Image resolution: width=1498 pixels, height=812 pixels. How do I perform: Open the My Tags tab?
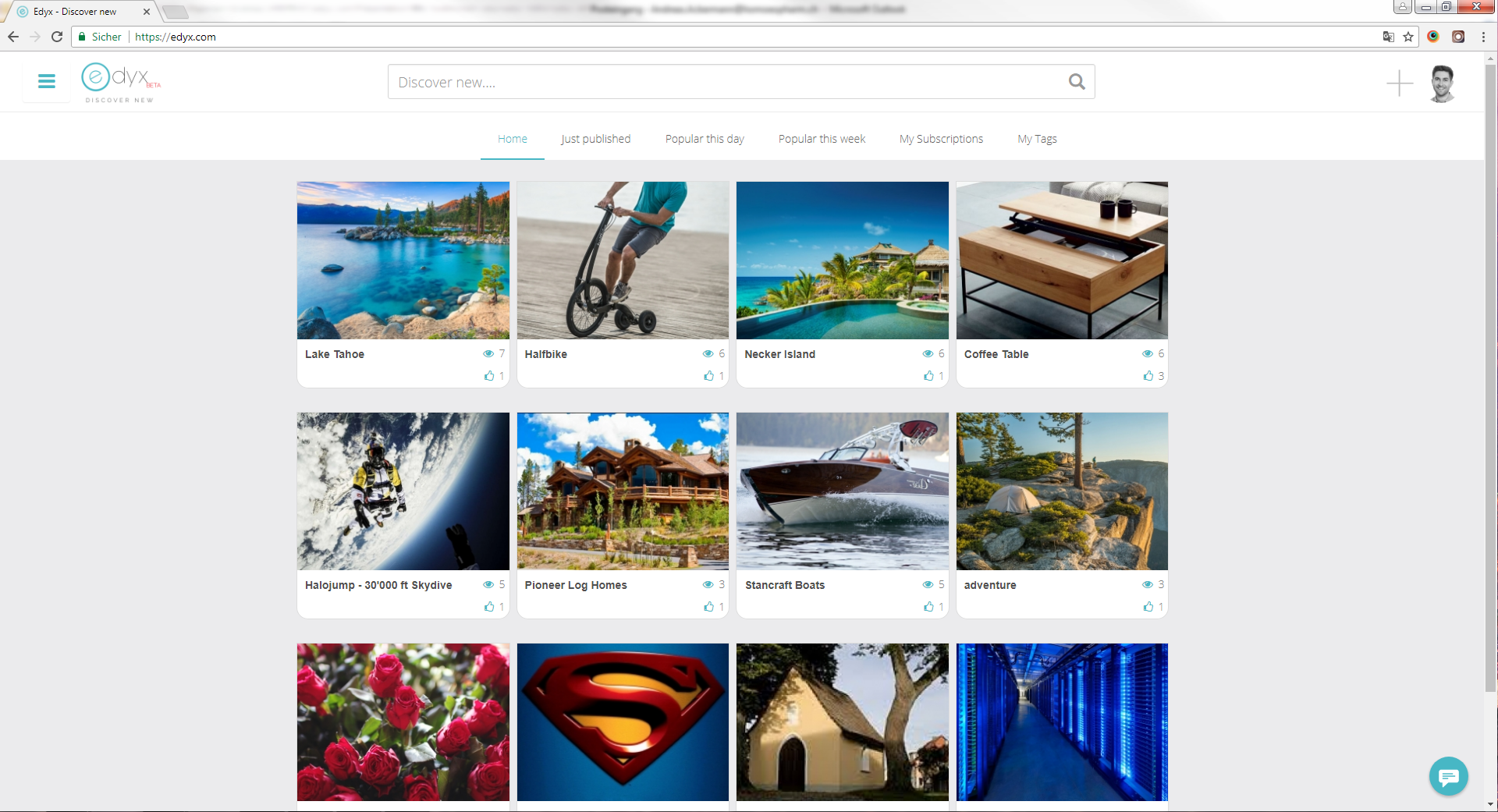pyautogui.click(x=1037, y=138)
